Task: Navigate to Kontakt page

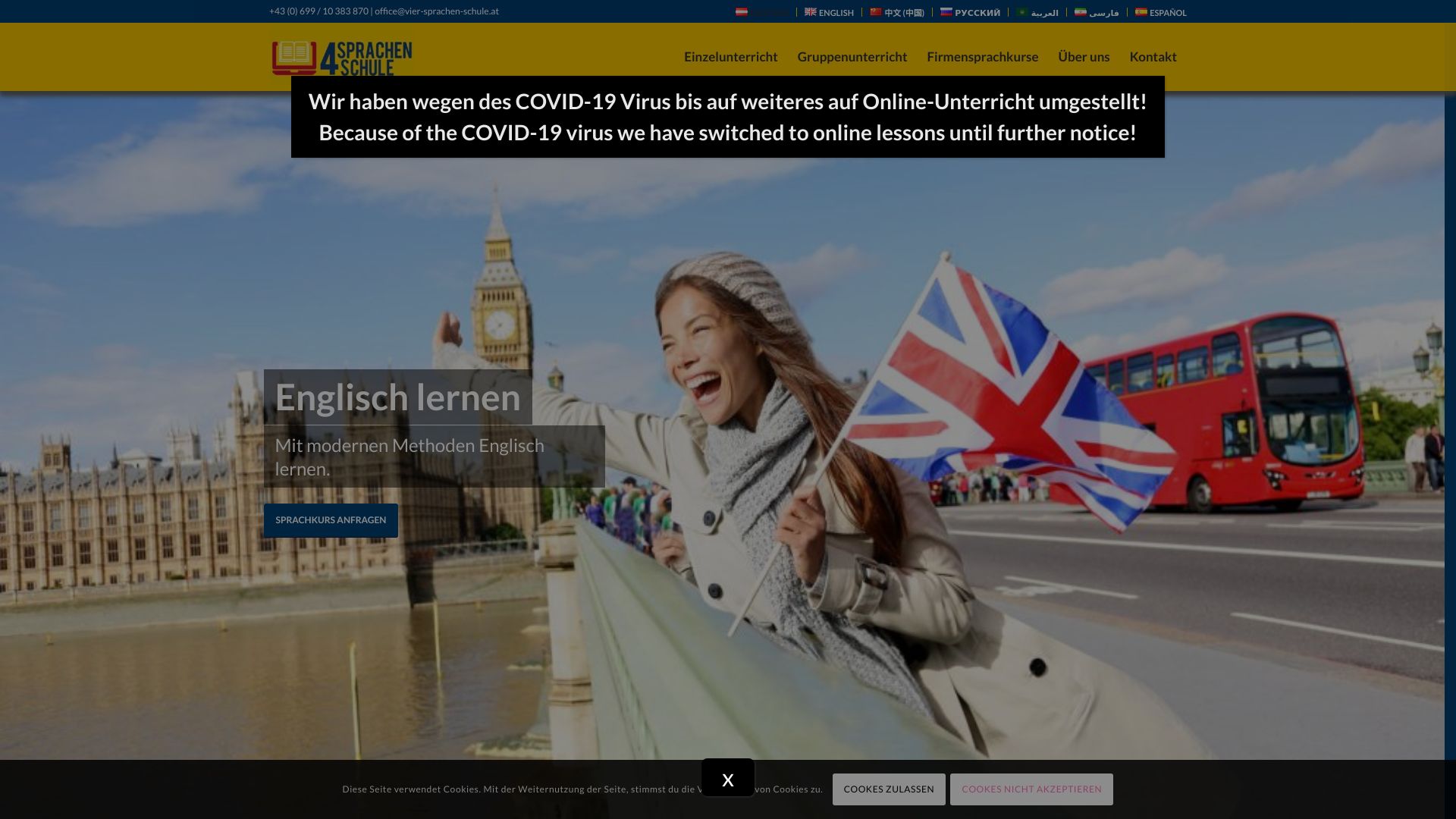Action: 1153,57
